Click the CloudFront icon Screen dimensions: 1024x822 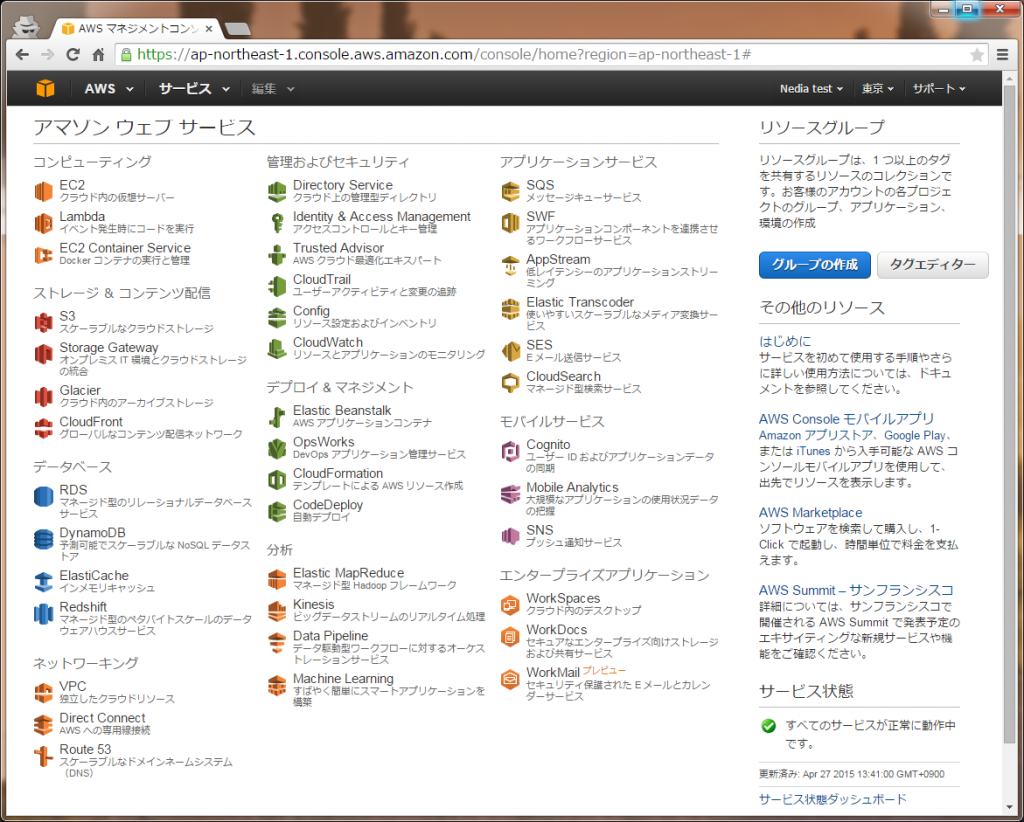tap(43, 428)
